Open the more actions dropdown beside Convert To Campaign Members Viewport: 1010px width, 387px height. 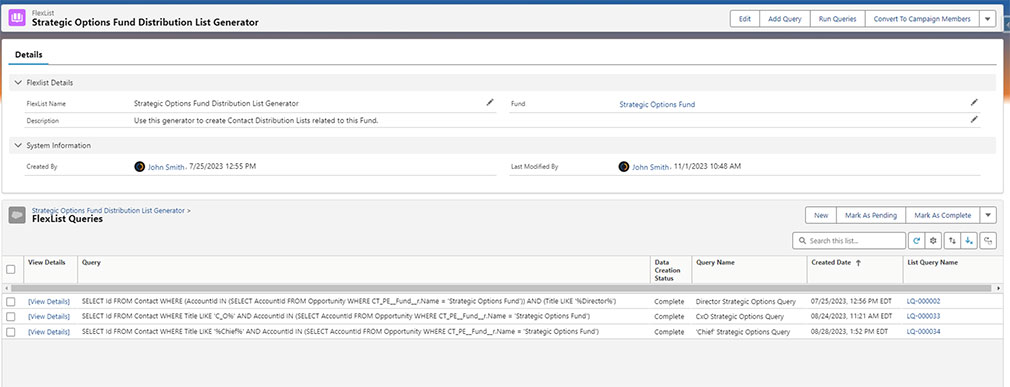(x=987, y=19)
